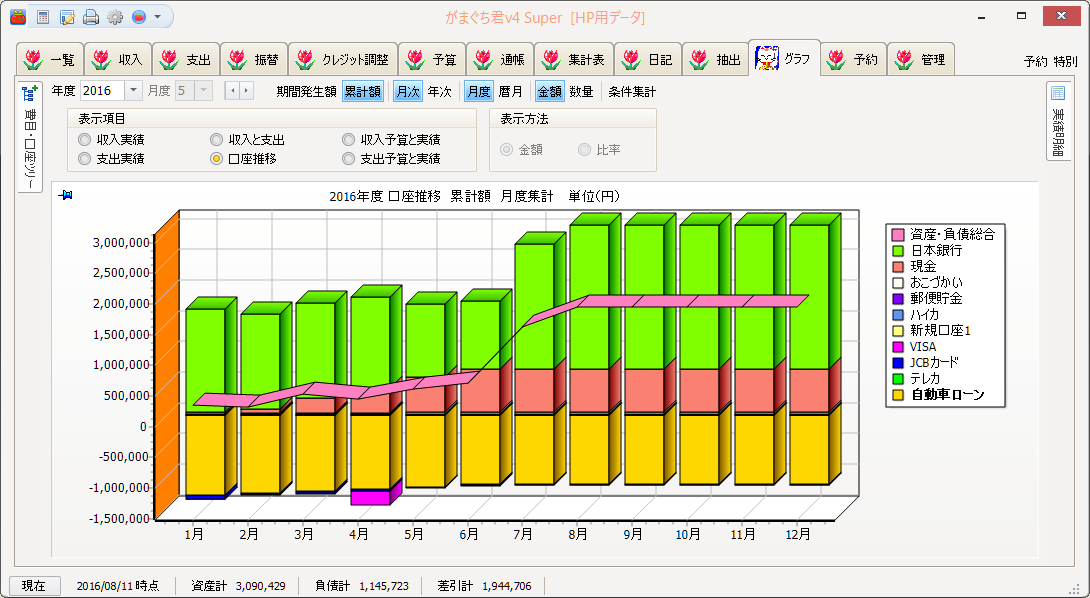This screenshot has height=598, width=1090.
Task: Click the pin icon above the chart
Action: click(66, 195)
